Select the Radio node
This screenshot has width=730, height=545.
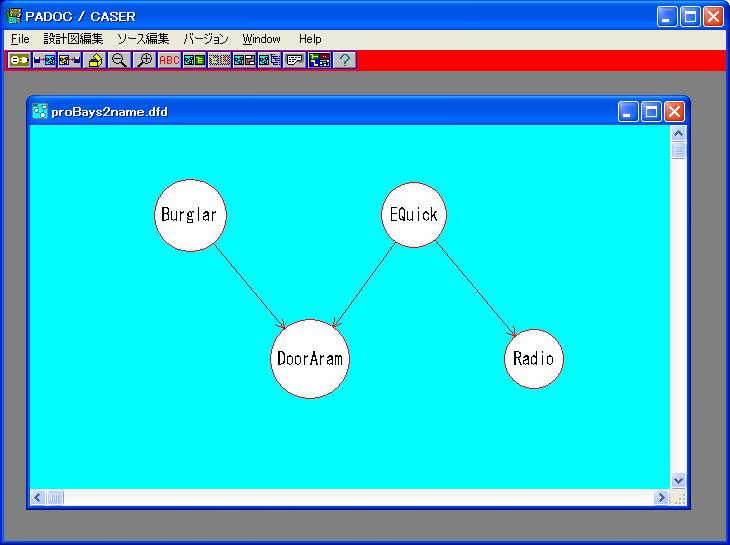point(533,359)
